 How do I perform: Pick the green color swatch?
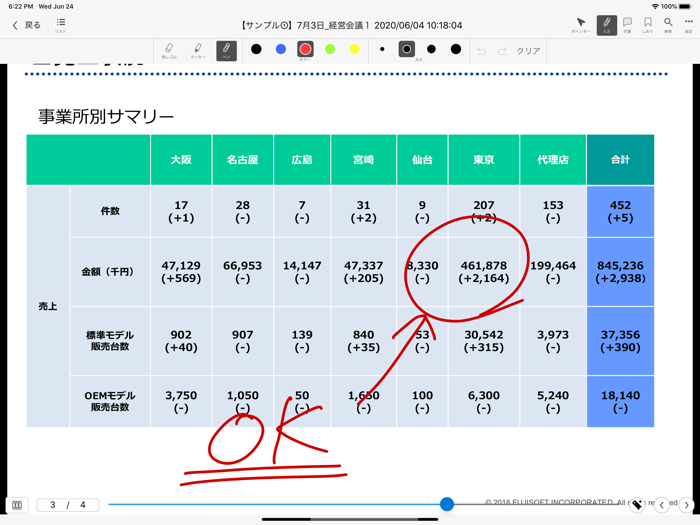[x=330, y=49]
